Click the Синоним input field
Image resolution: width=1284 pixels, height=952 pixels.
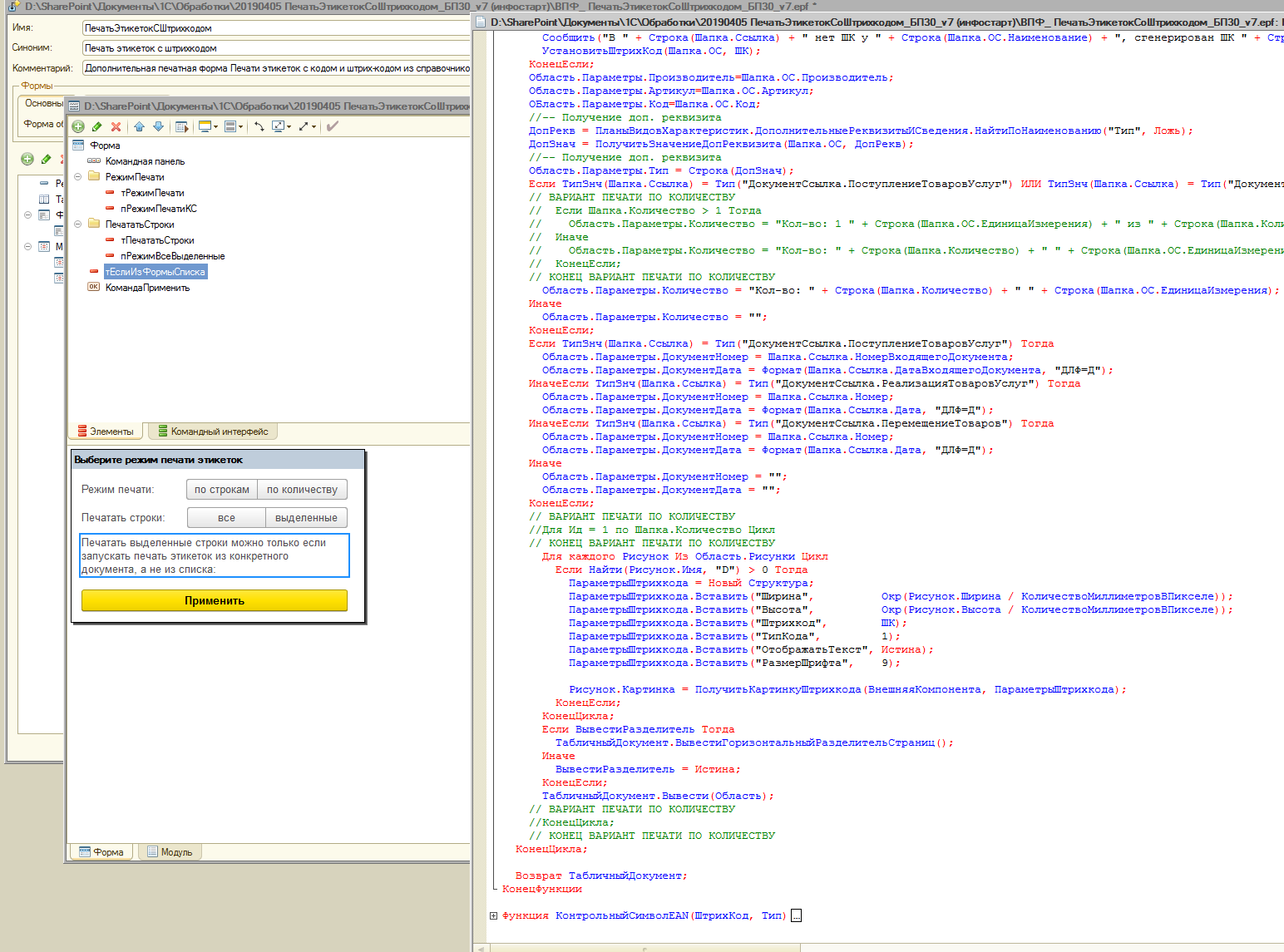point(276,48)
